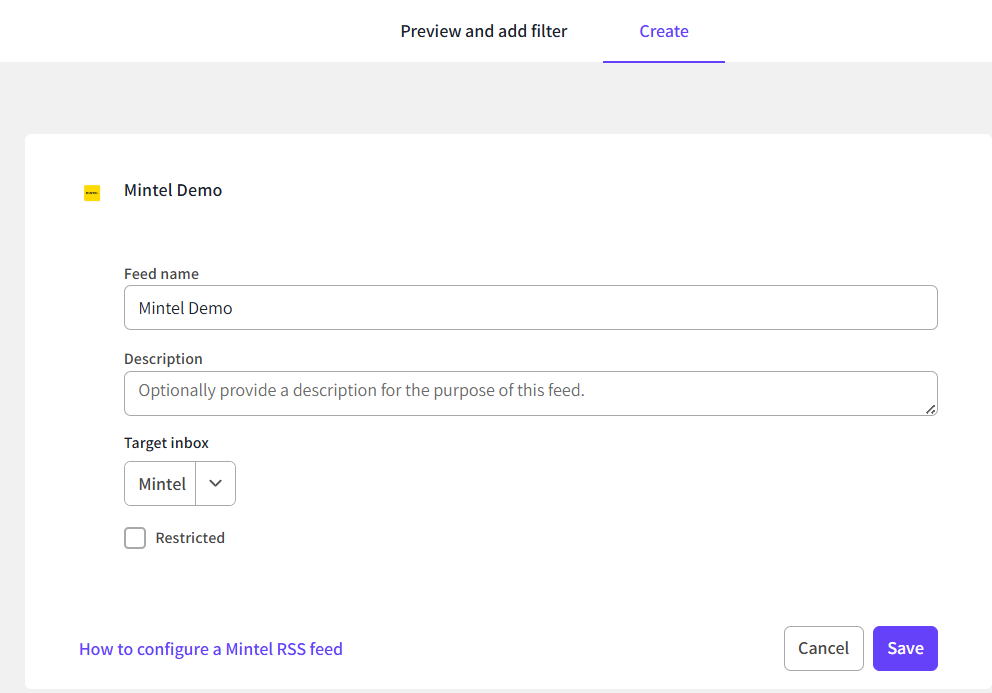Open How to configure a Mintel RSS feed

(x=211, y=649)
